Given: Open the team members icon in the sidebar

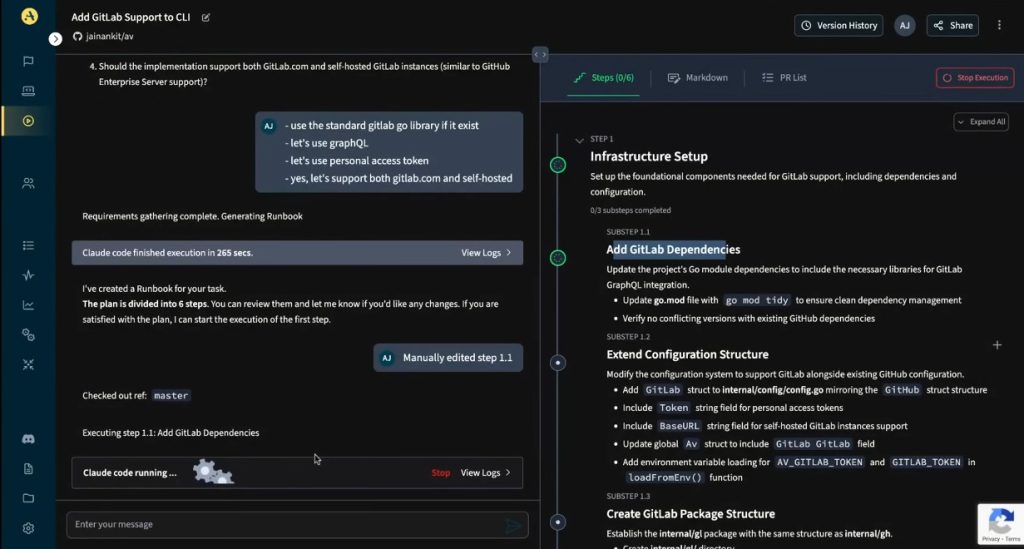Looking at the screenshot, I should click(28, 183).
